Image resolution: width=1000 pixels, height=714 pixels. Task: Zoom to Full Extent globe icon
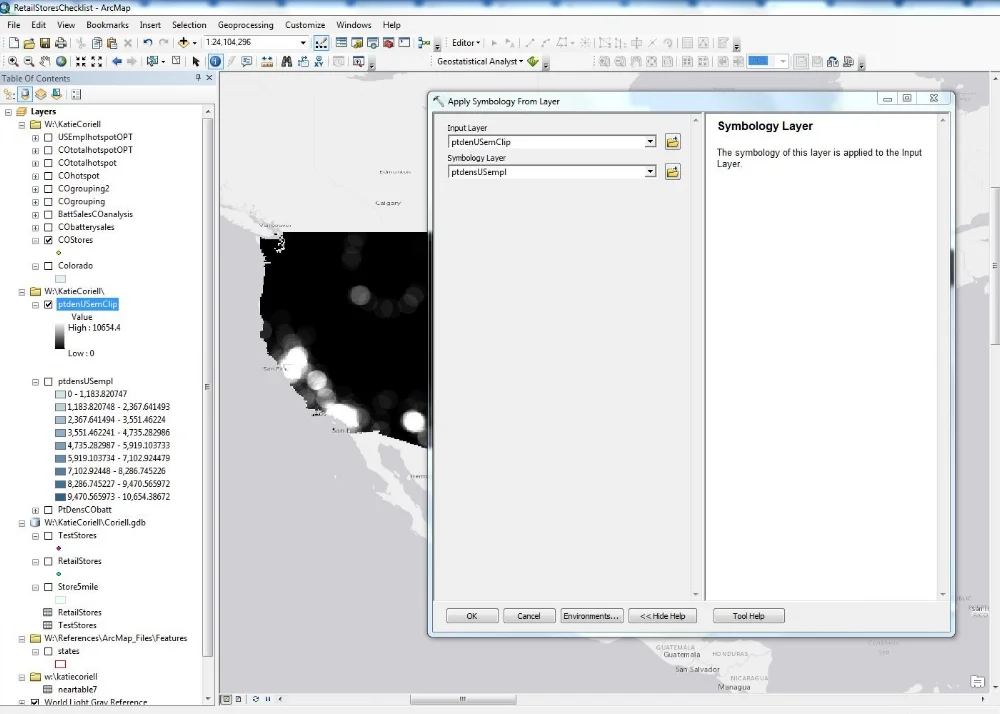[61, 62]
